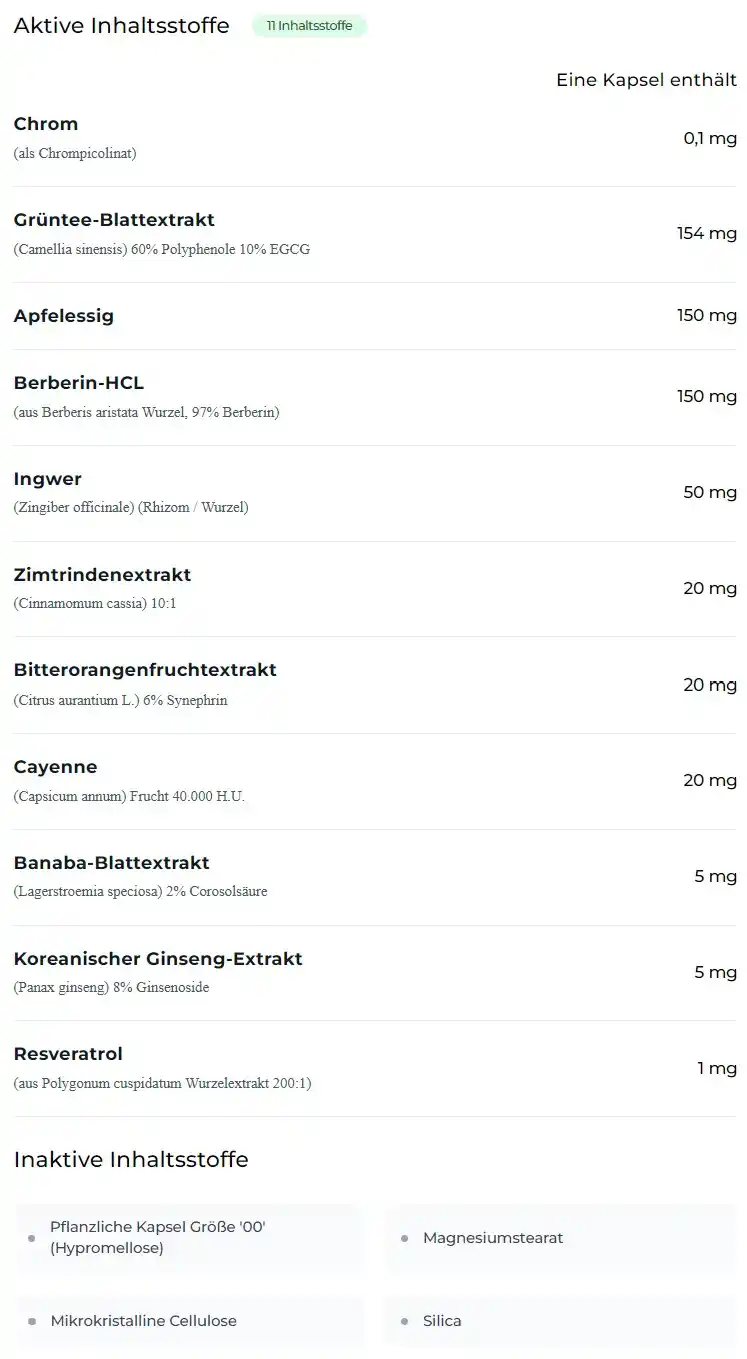The height and width of the screenshot is (1359, 747).
Task: Click the Mikrokristalline Cellulose card
Action: click(190, 1321)
